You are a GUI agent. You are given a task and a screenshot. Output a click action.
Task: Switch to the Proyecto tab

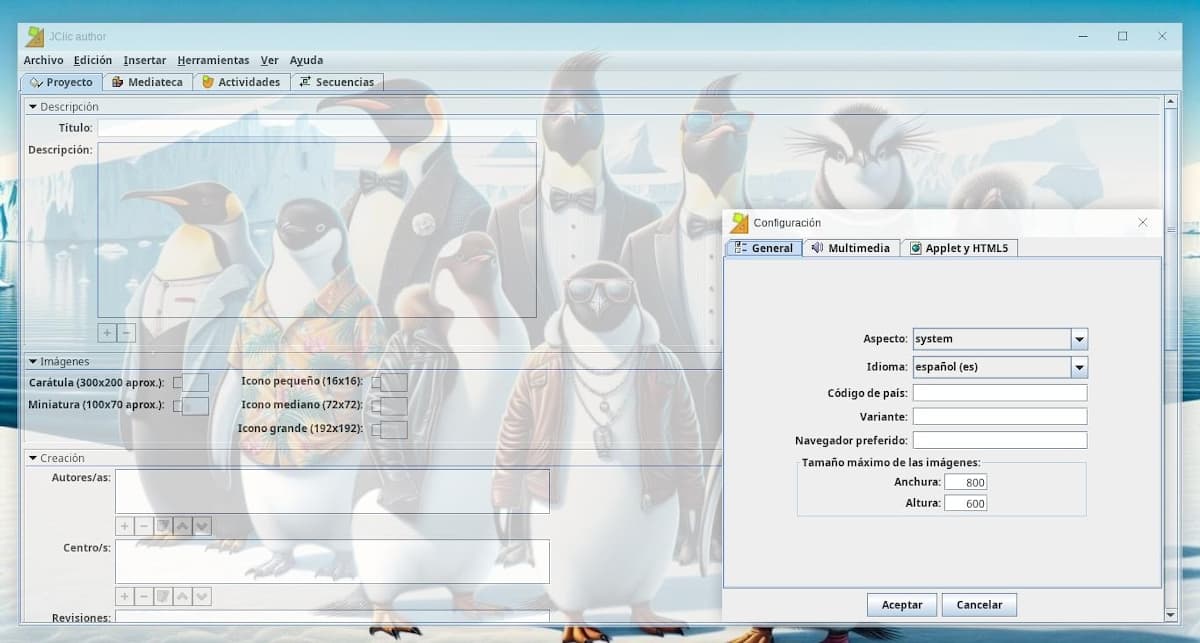click(x=61, y=82)
